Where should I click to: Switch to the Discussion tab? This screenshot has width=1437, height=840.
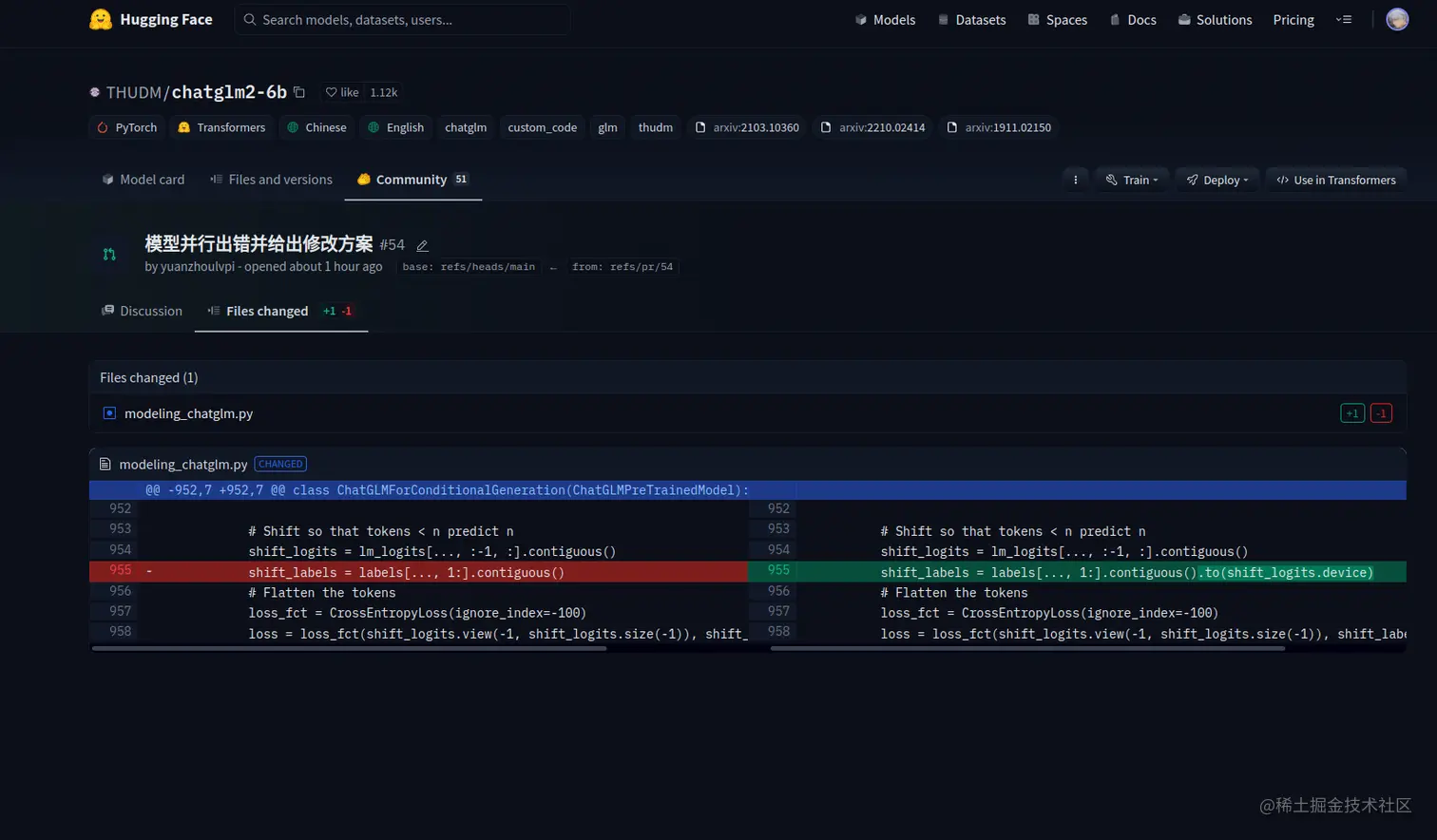tap(142, 311)
